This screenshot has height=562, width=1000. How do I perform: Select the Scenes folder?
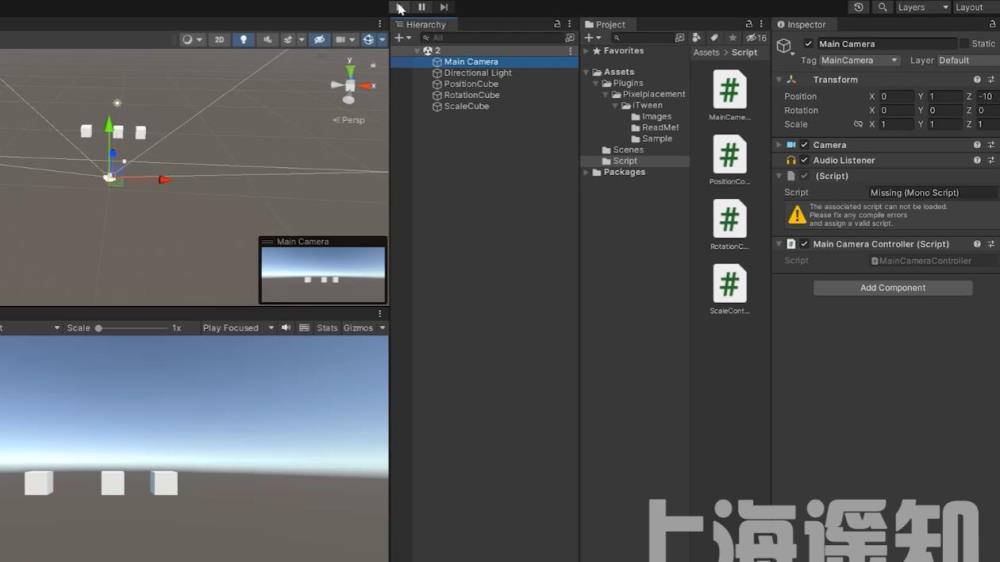pos(628,150)
